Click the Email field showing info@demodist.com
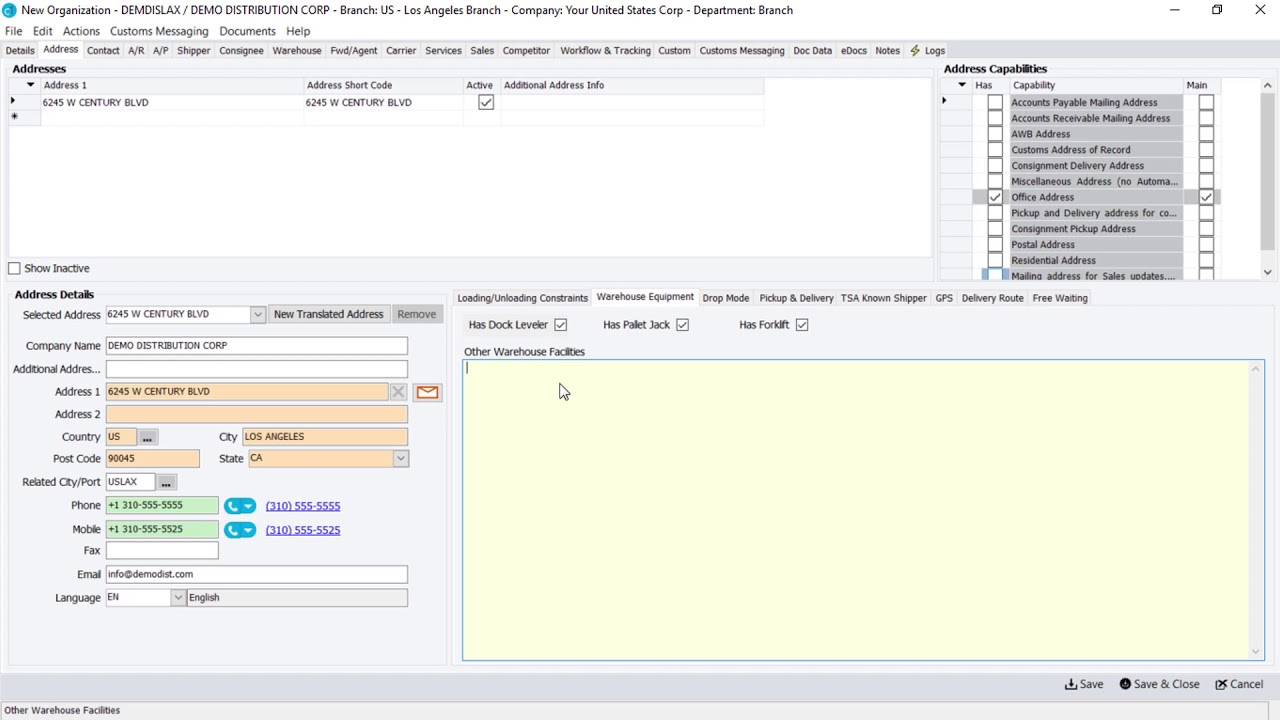1280x720 pixels. pyautogui.click(x=257, y=575)
